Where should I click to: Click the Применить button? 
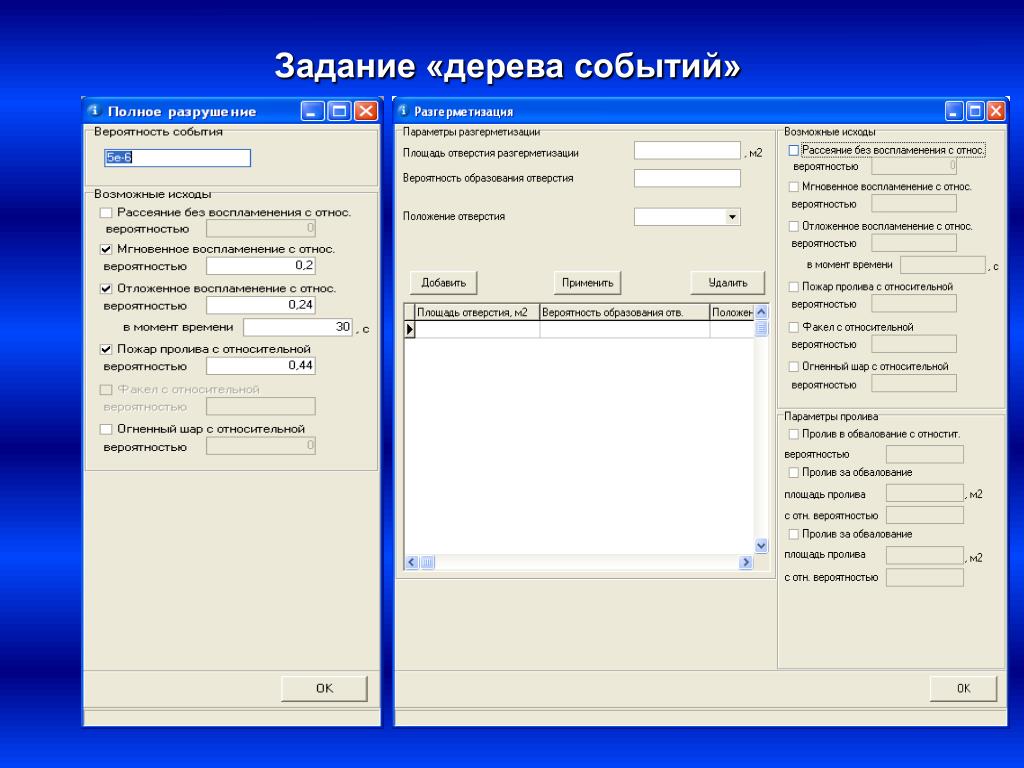point(587,283)
